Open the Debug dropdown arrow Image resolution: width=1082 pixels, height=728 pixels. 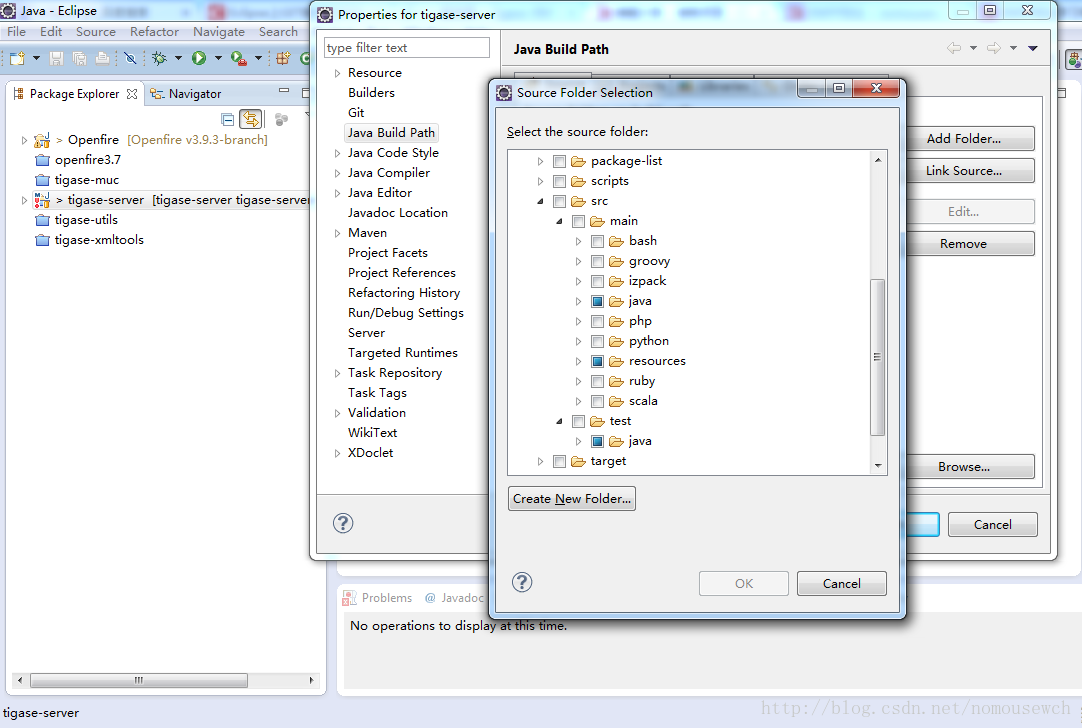point(178,59)
